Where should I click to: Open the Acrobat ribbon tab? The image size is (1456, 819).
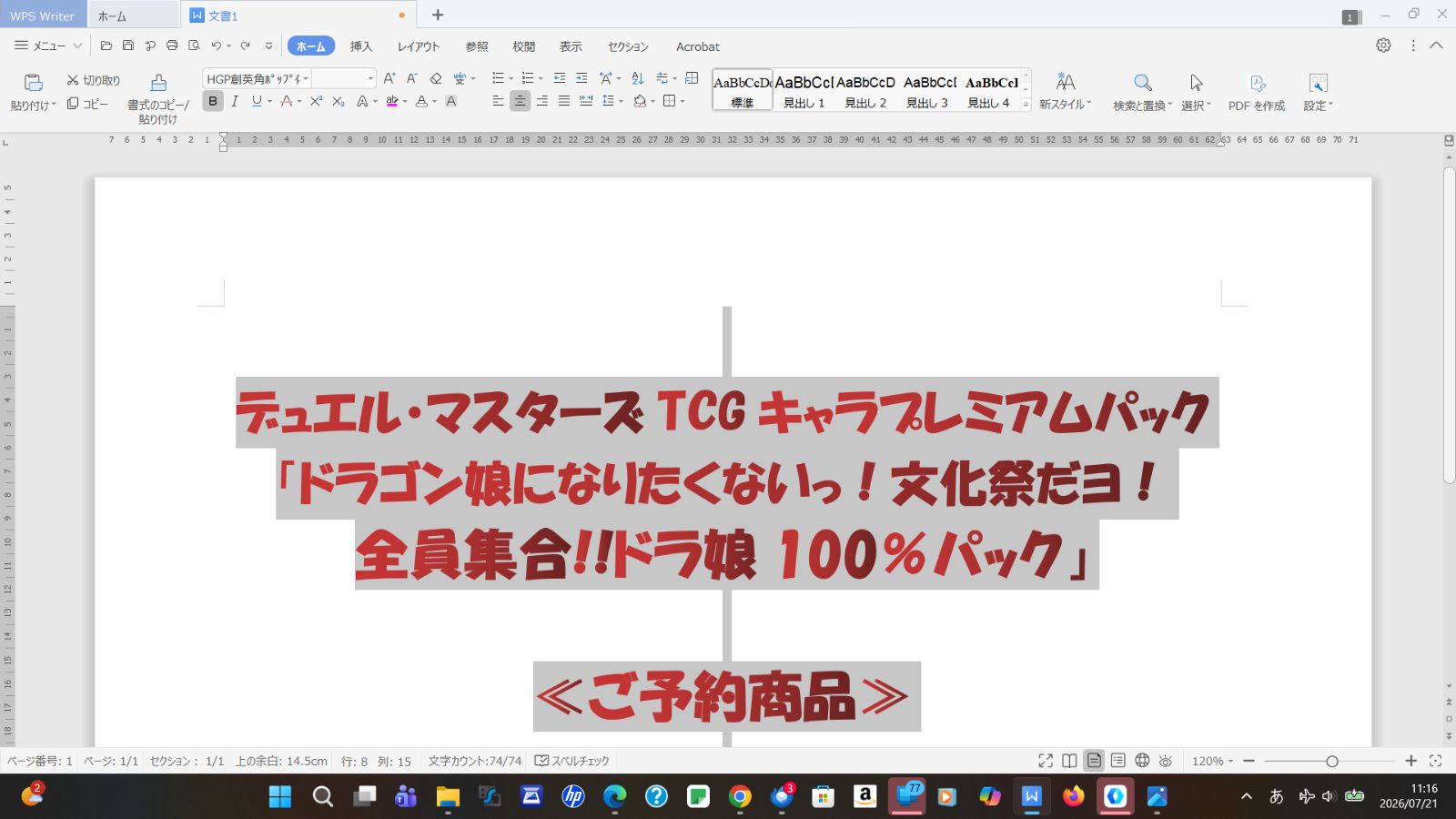(x=698, y=46)
